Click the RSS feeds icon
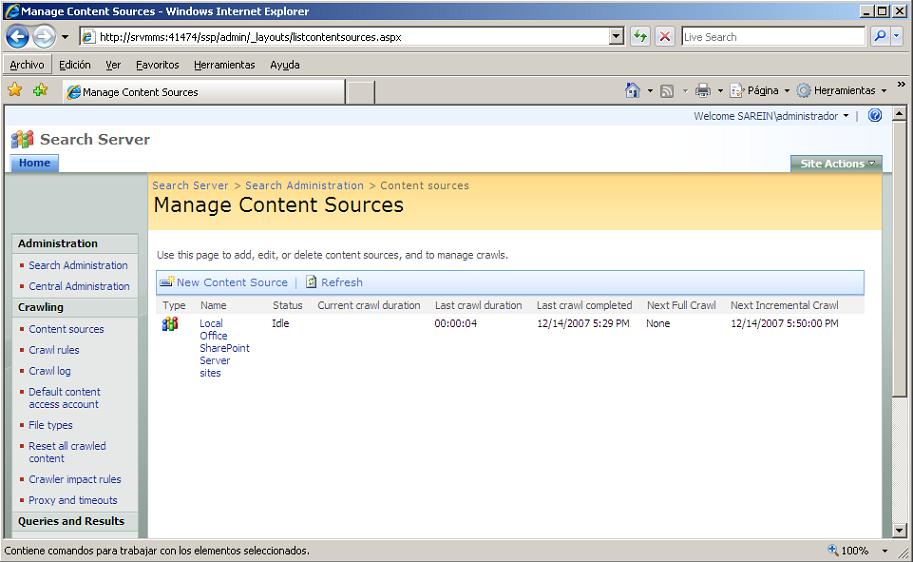This screenshot has height=562, width=913. coord(667,91)
